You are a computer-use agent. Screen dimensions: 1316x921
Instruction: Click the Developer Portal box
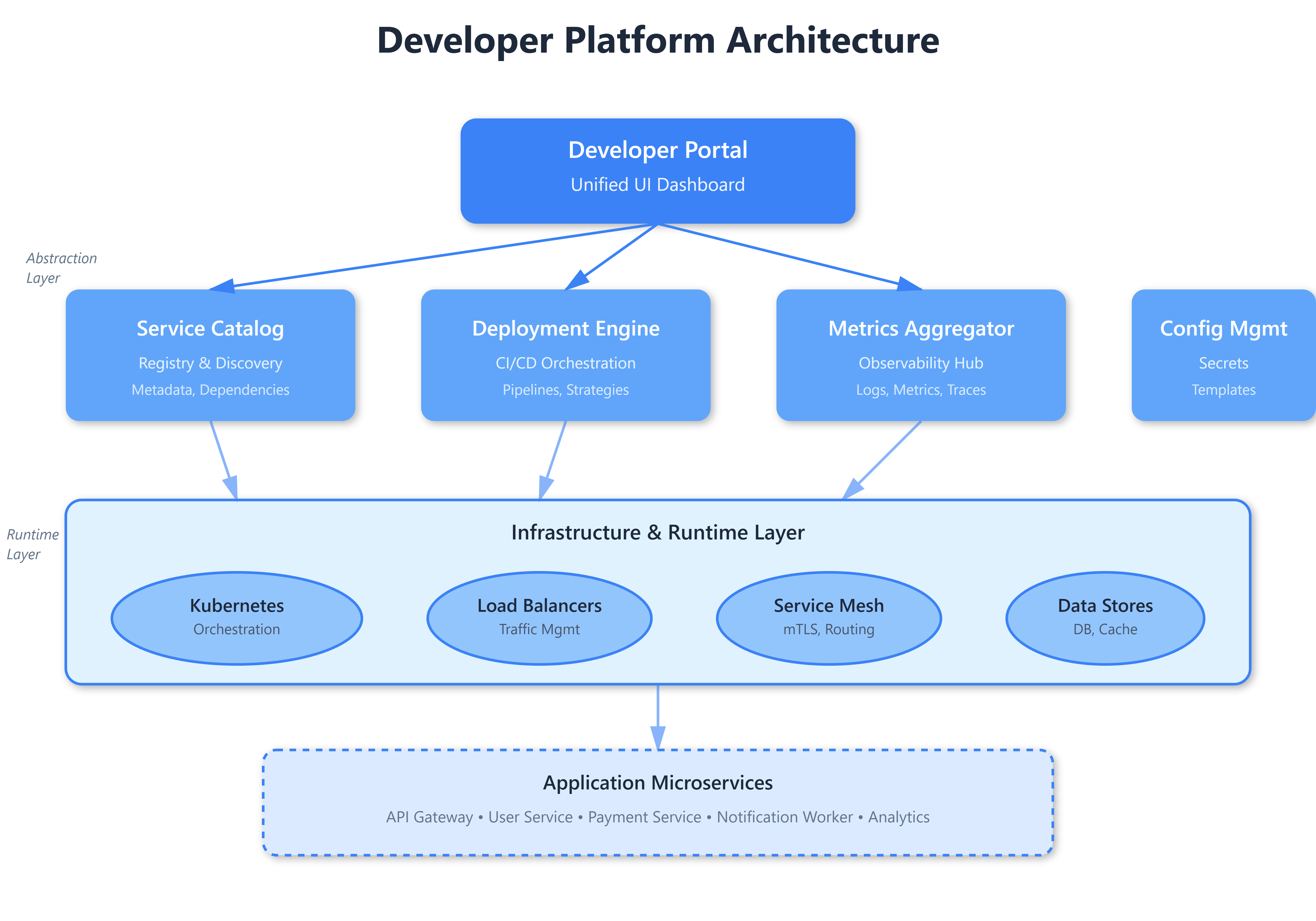(657, 171)
